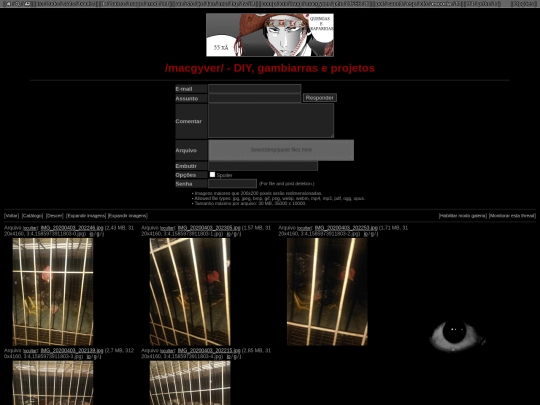Image resolution: width=540 pixels, height=405 pixels.
Task: Go back via the Voltar link
Action: point(11,216)
